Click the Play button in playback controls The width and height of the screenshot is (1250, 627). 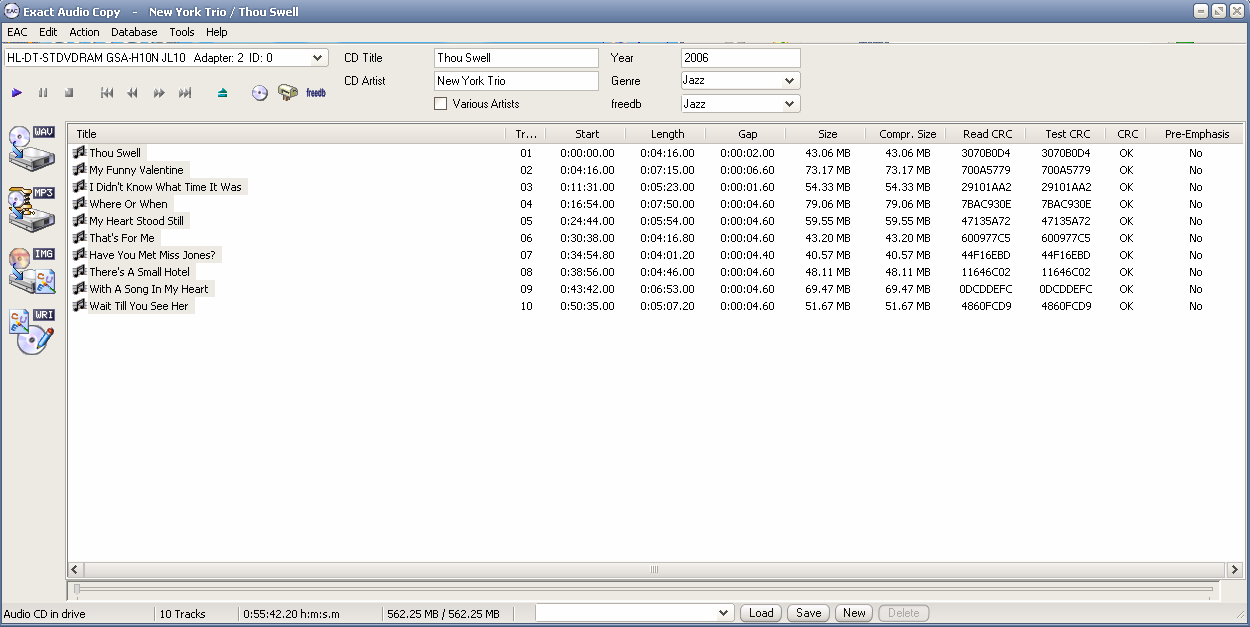tap(17, 93)
